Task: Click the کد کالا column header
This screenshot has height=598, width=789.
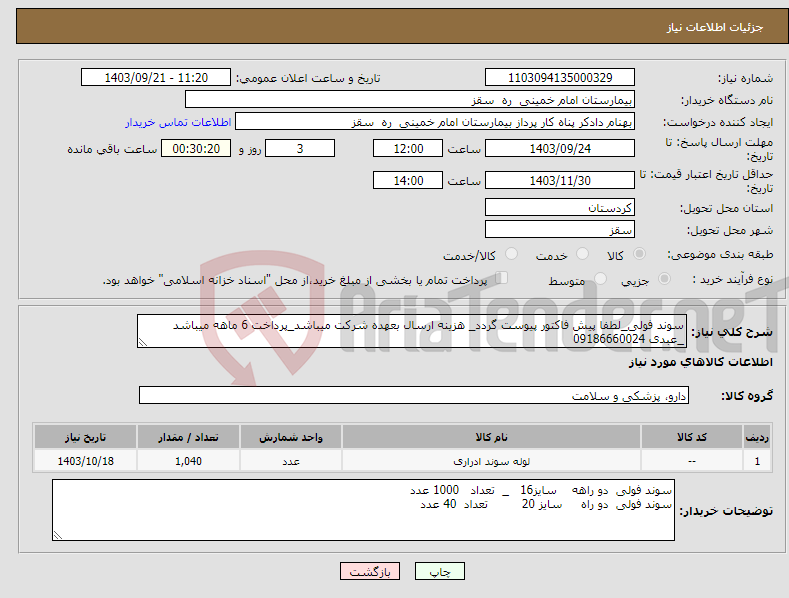Action: pyautogui.click(x=692, y=437)
